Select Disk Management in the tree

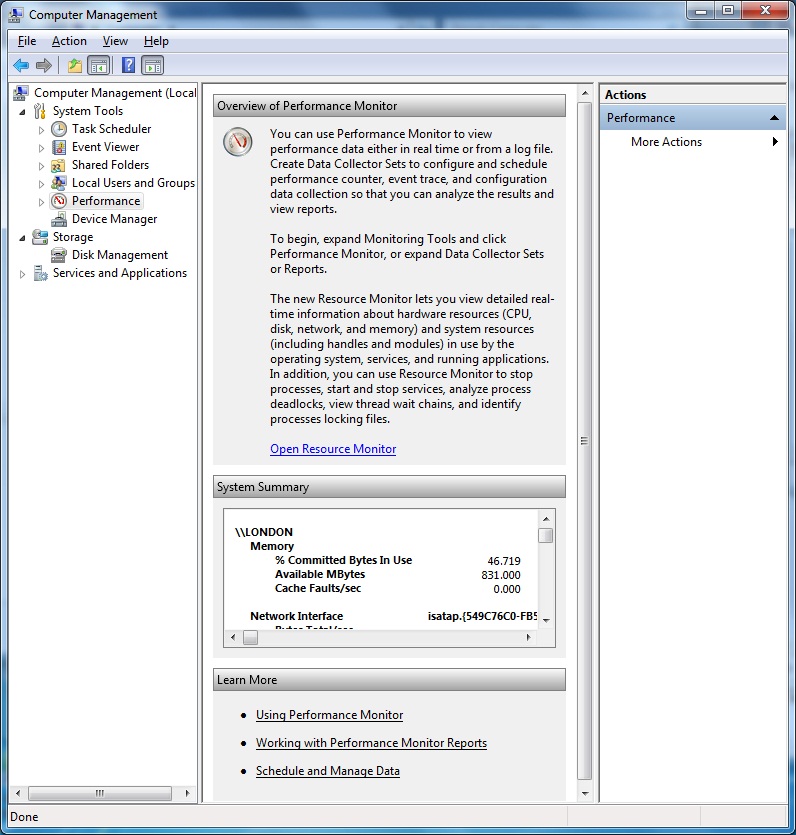(120, 255)
